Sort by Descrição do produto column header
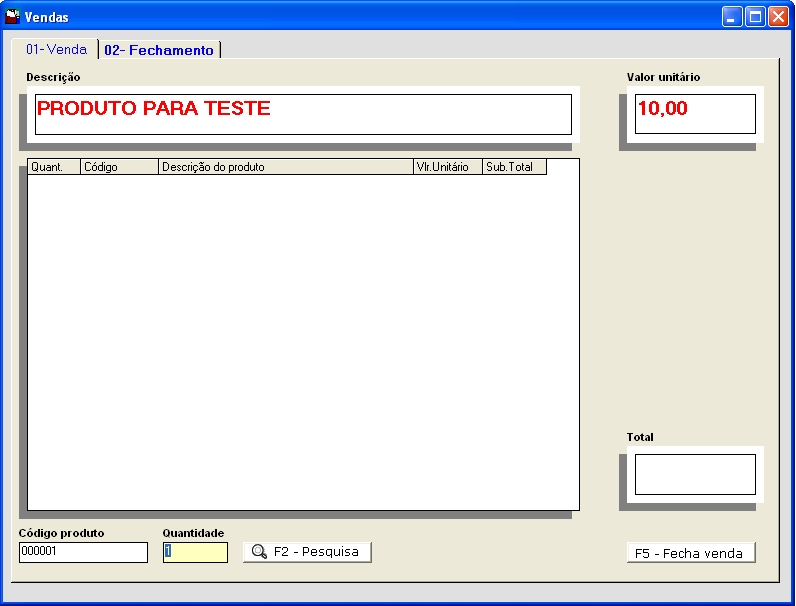The height and width of the screenshot is (606, 796). click(286, 167)
